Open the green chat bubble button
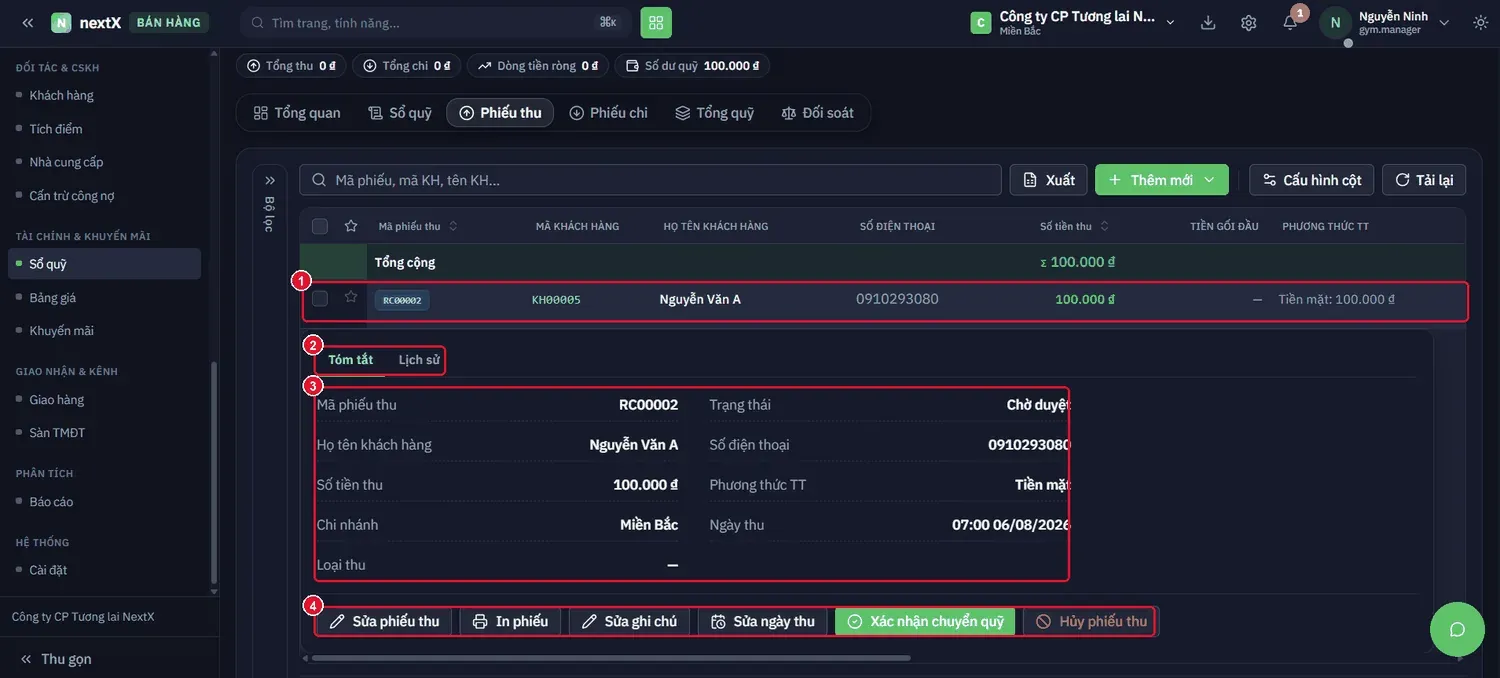Viewport: 1500px width, 678px height. [x=1457, y=629]
